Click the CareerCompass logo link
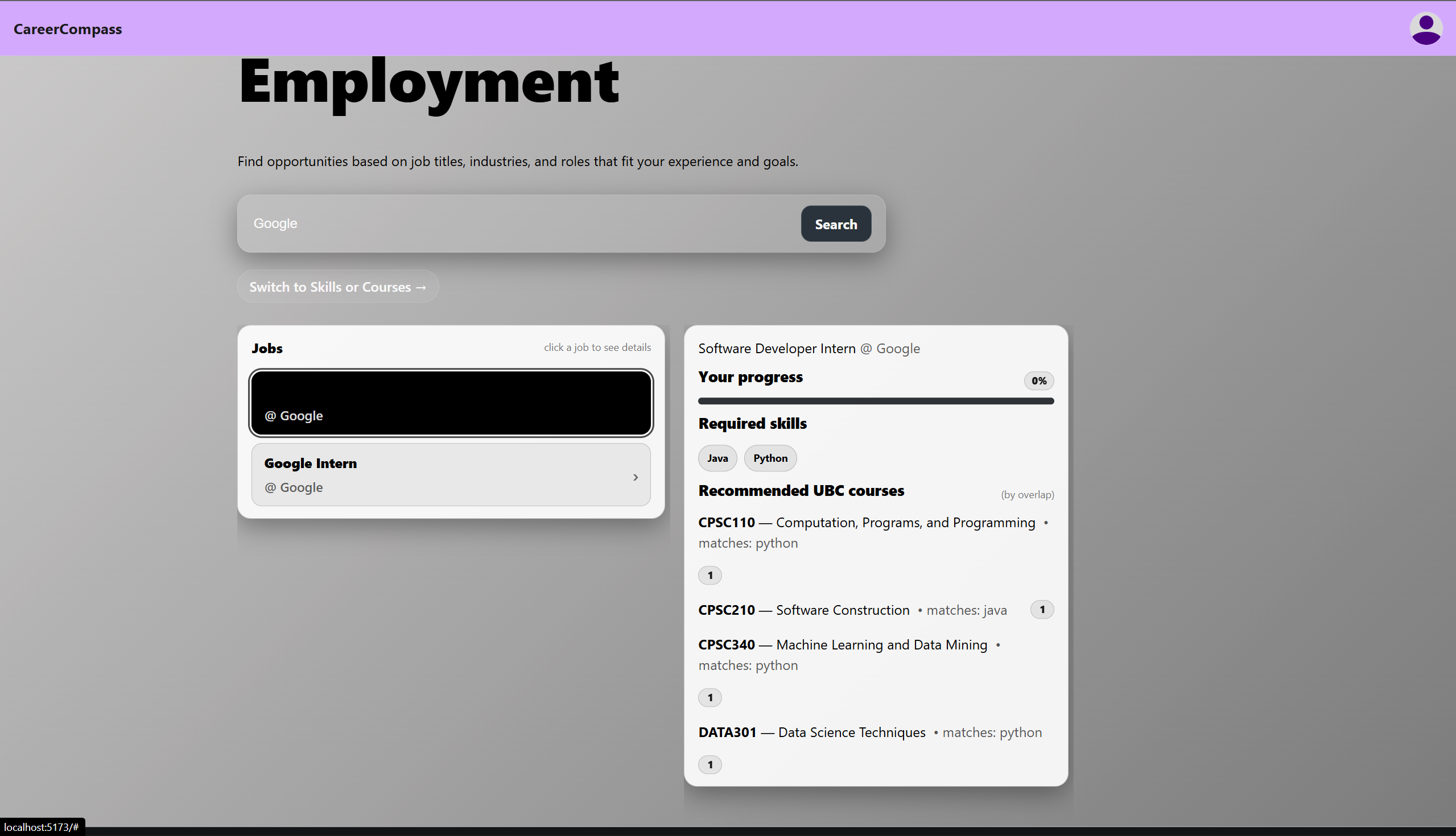 coord(68,29)
